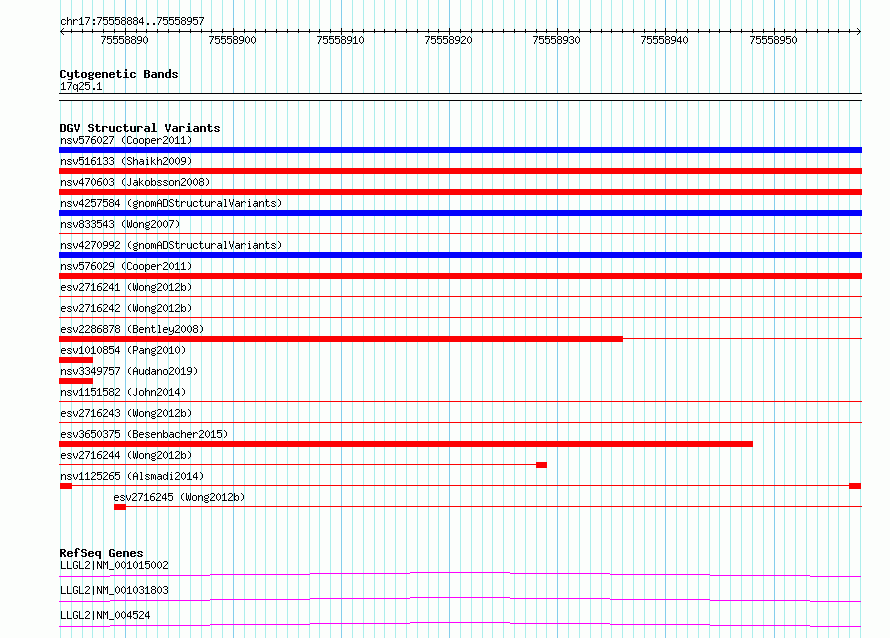Viewport: 890px width, 638px height.
Task: Click the small red block of esv2716245
Action: (x=120, y=507)
